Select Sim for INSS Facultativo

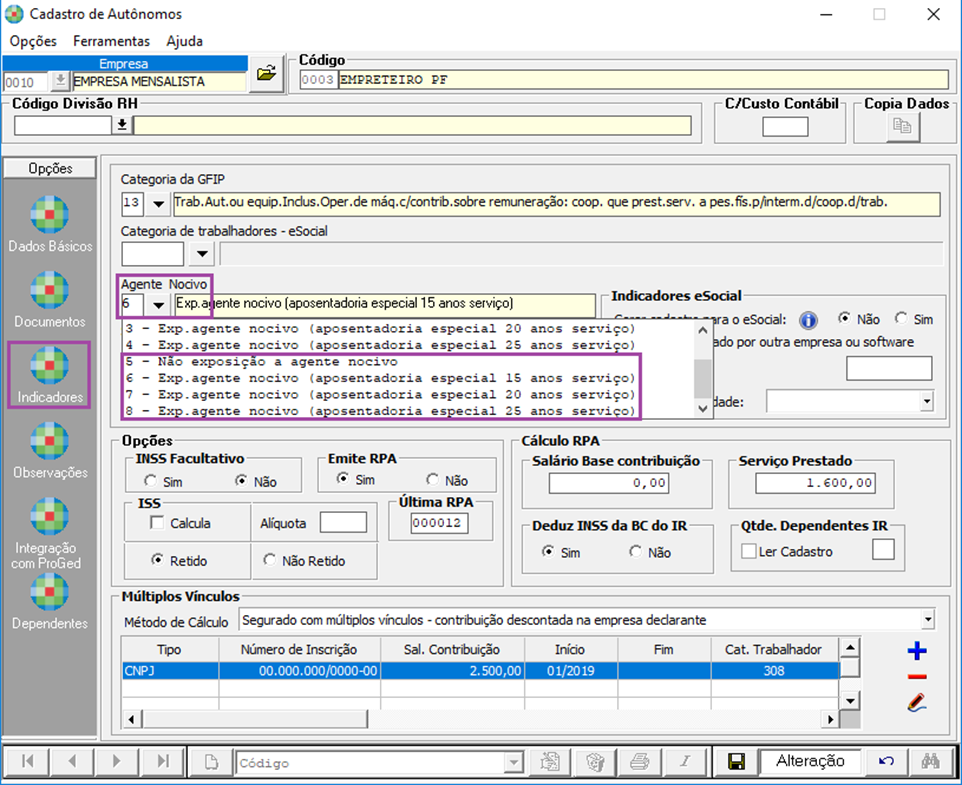pyautogui.click(x=148, y=481)
